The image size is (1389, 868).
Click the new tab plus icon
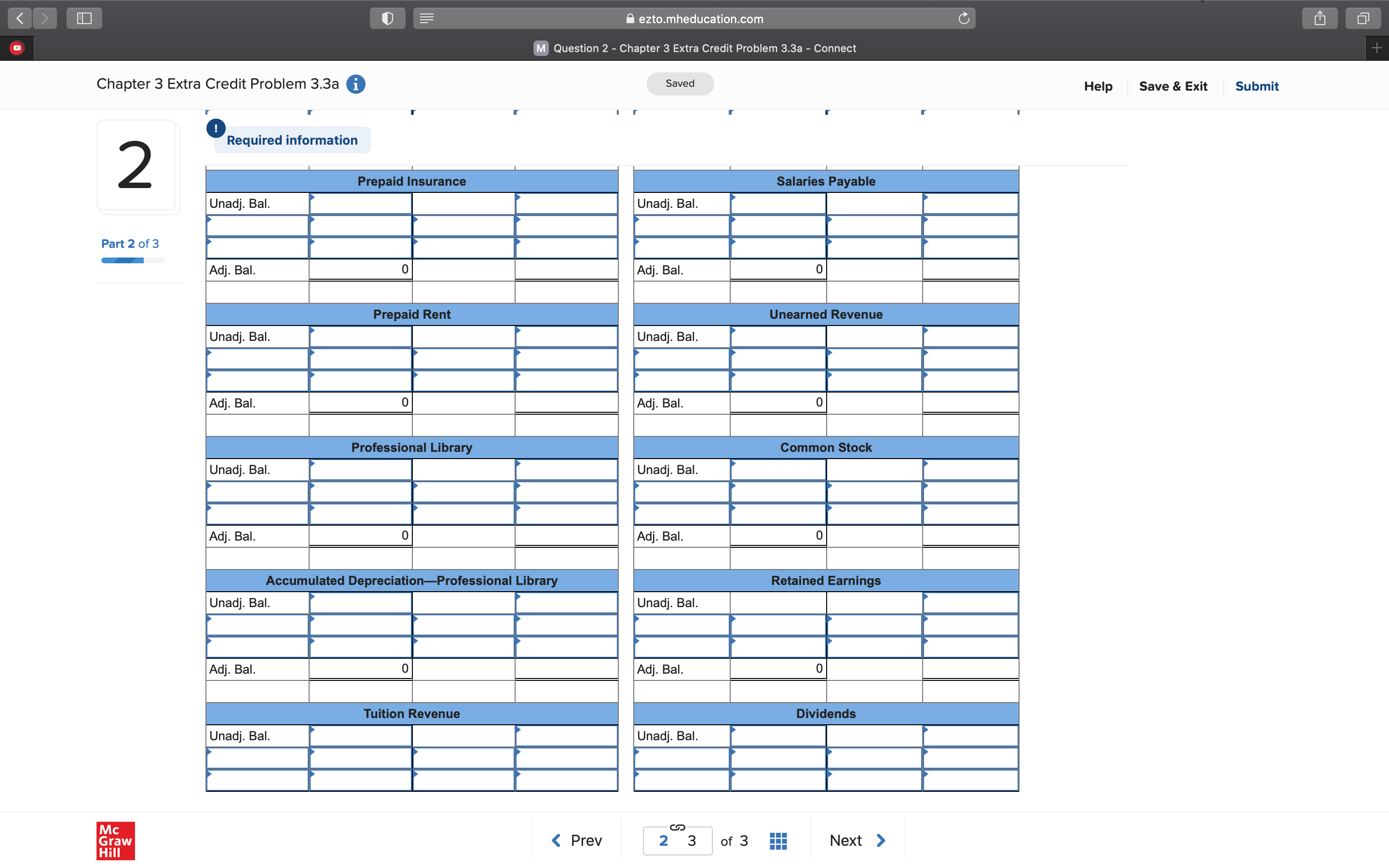[1376, 48]
